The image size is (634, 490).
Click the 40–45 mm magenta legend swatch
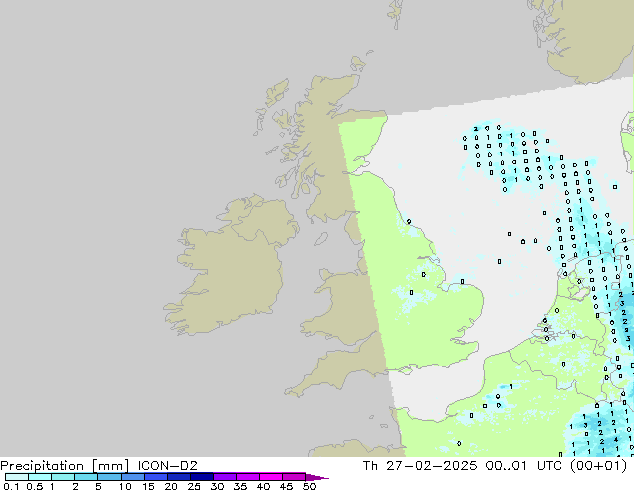(271, 477)
